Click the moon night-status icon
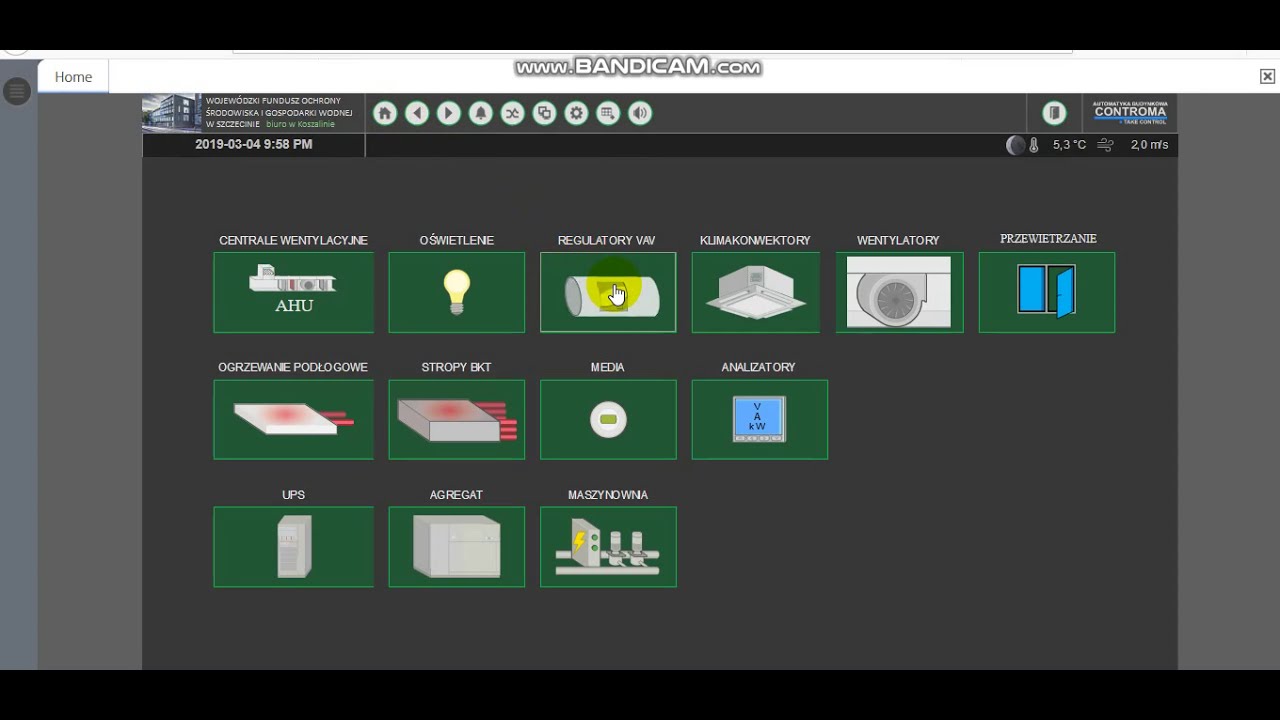1280x720 pixels. pyautogui.click(x=1016, y=145)
